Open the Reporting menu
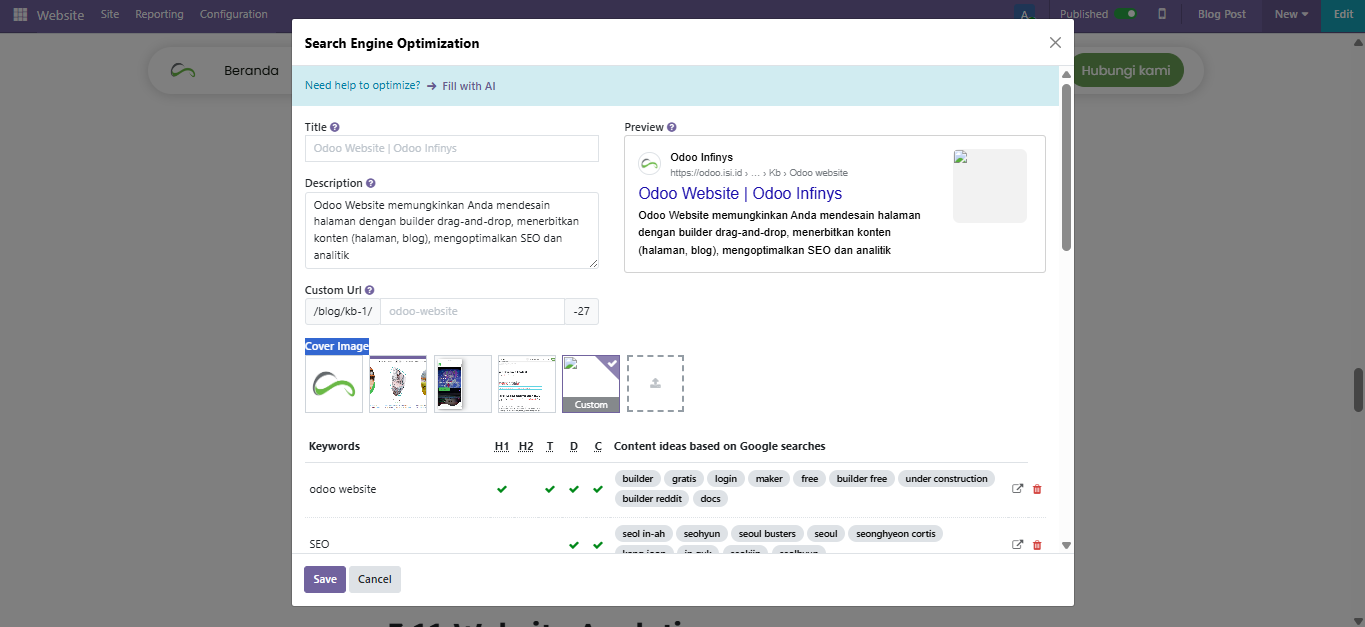1365x627 pixels. [159, 14]
